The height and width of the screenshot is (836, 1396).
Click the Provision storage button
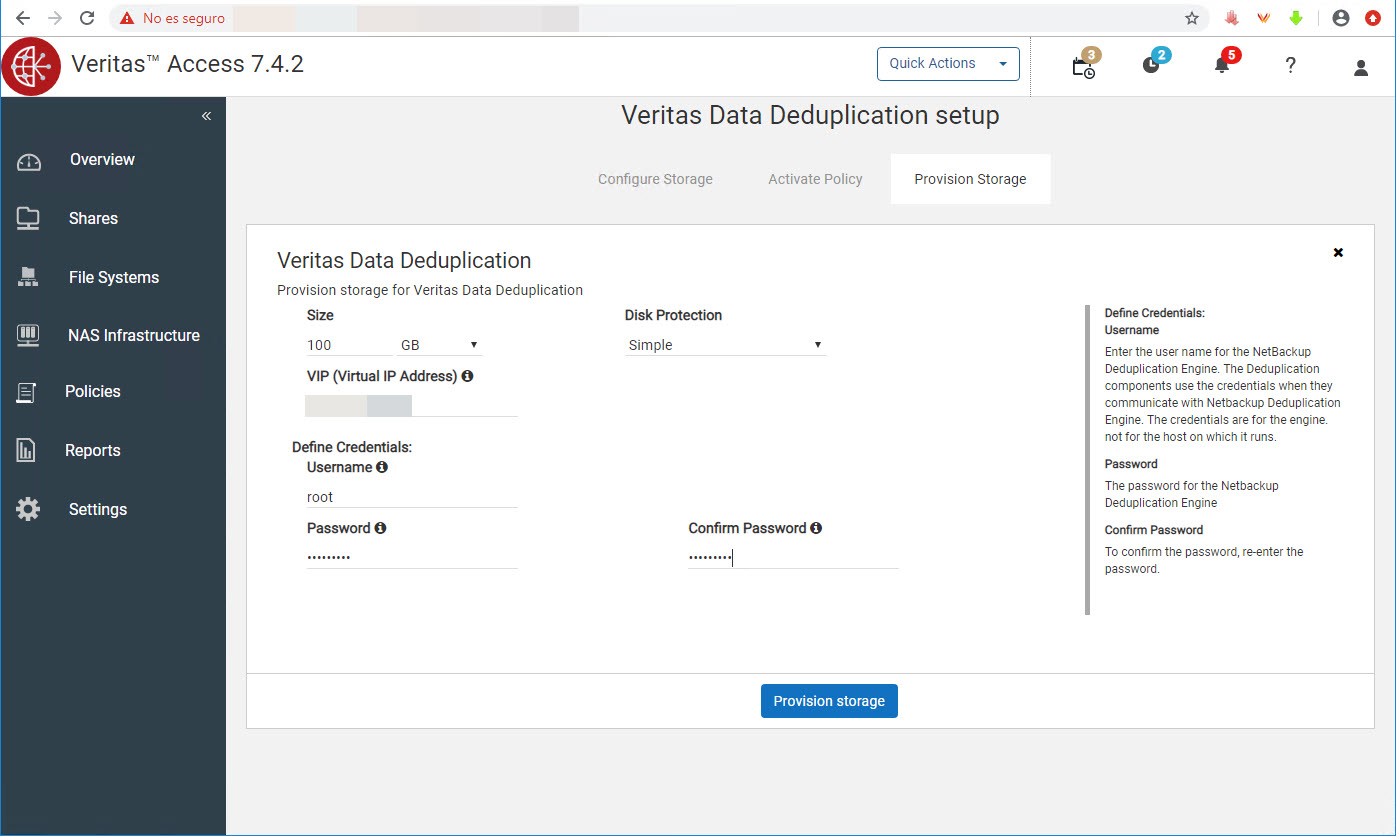[829, 701]
